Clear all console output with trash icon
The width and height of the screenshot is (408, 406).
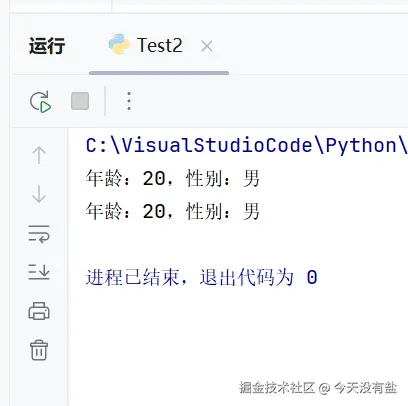[39, 350]
